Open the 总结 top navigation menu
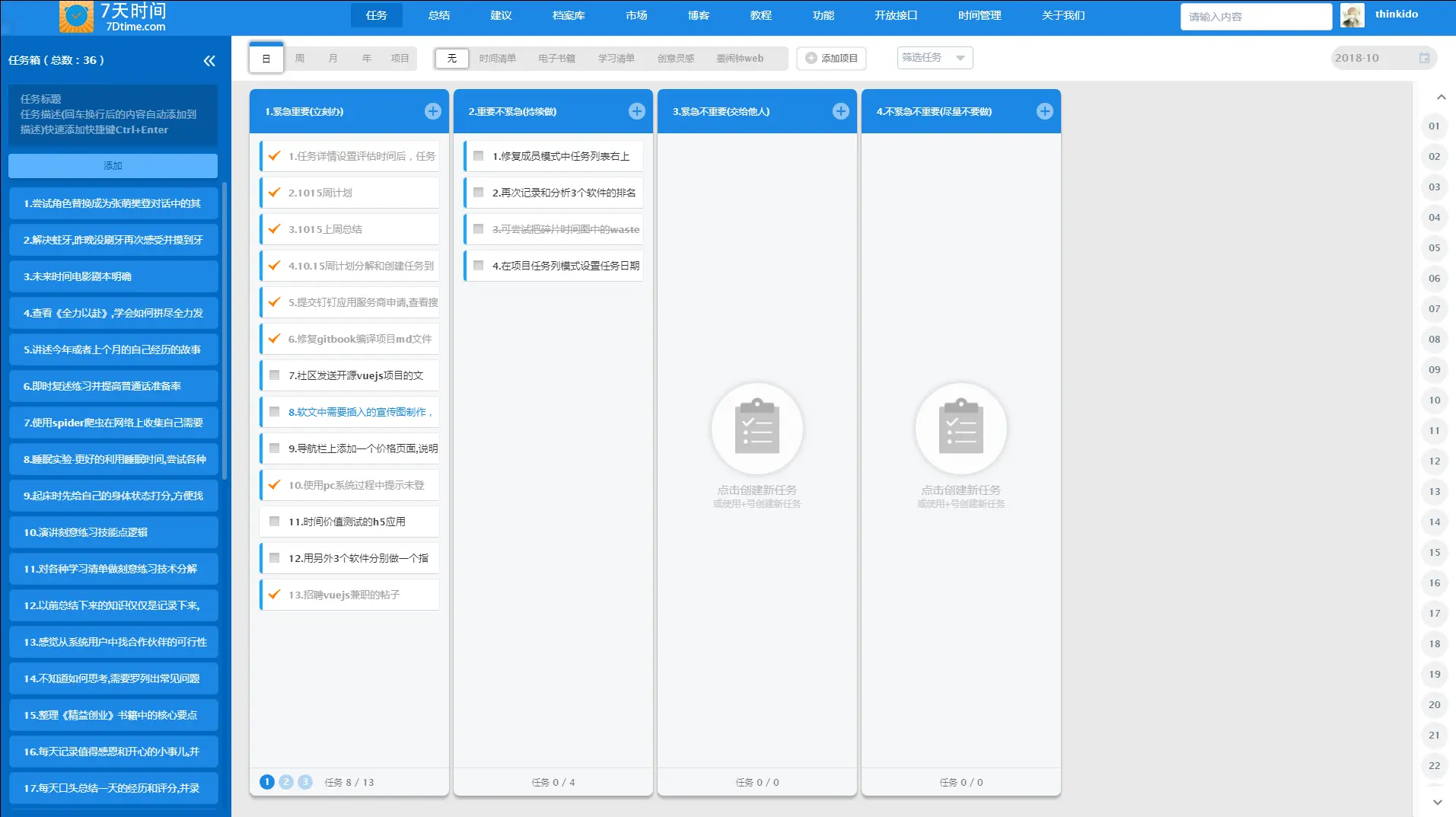 tap(439, 15)
